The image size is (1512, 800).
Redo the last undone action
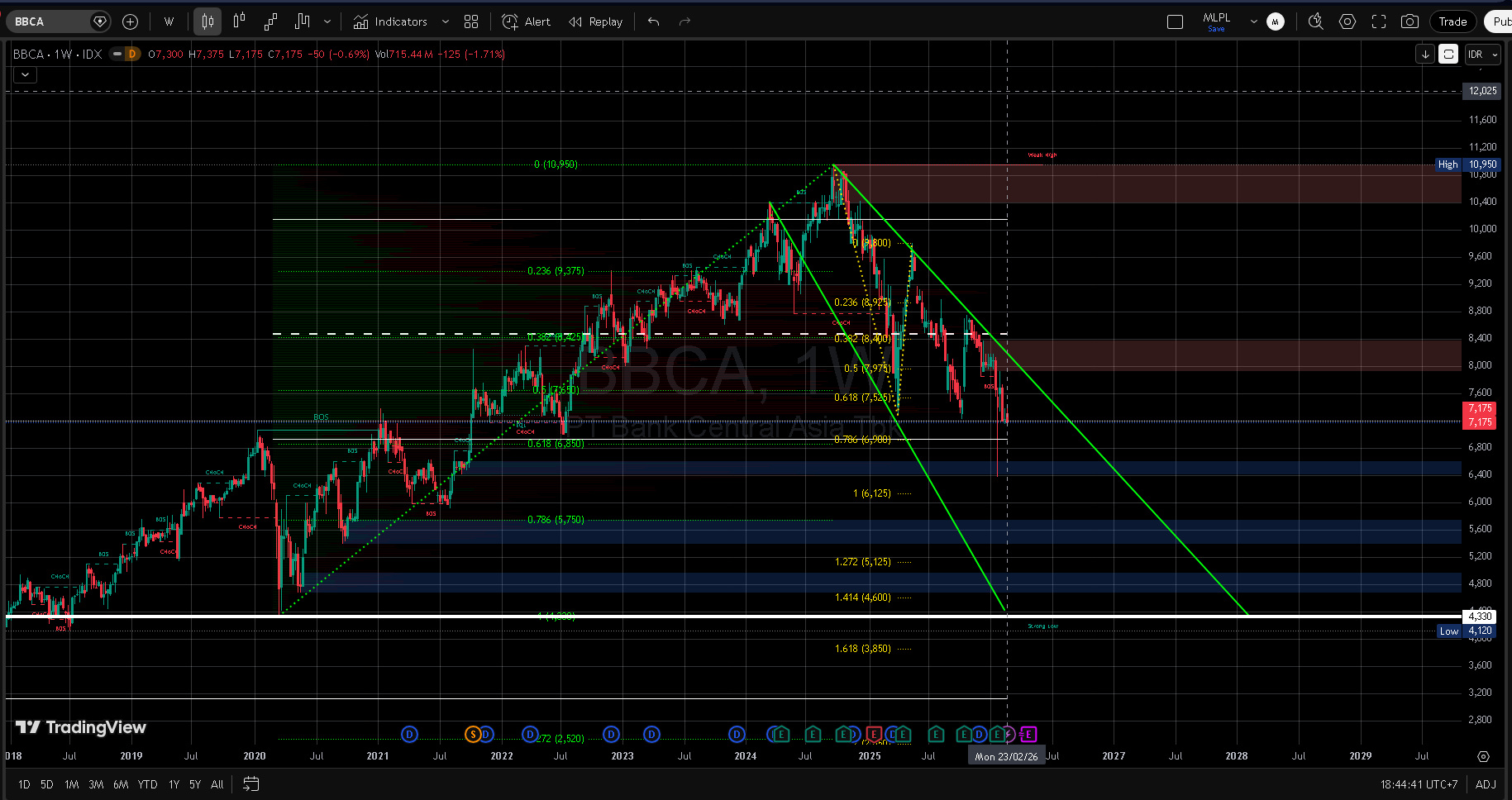click(x=684, y=21)
